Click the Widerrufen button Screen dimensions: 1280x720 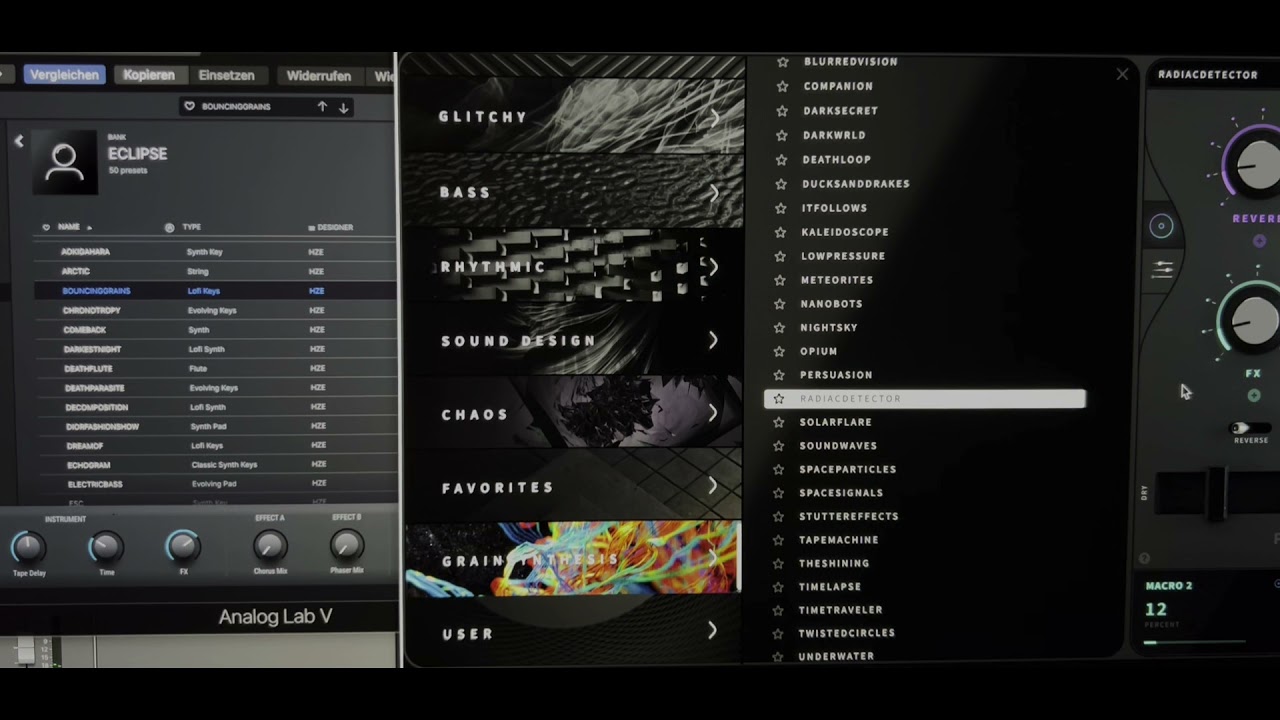click(318, 76)
